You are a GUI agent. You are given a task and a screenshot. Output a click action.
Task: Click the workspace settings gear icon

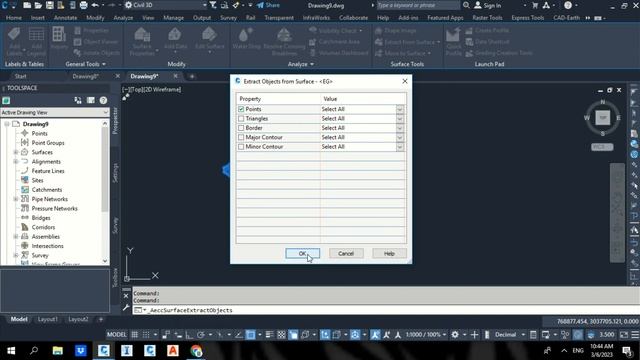pyautogui.click(x=455, y=335)
